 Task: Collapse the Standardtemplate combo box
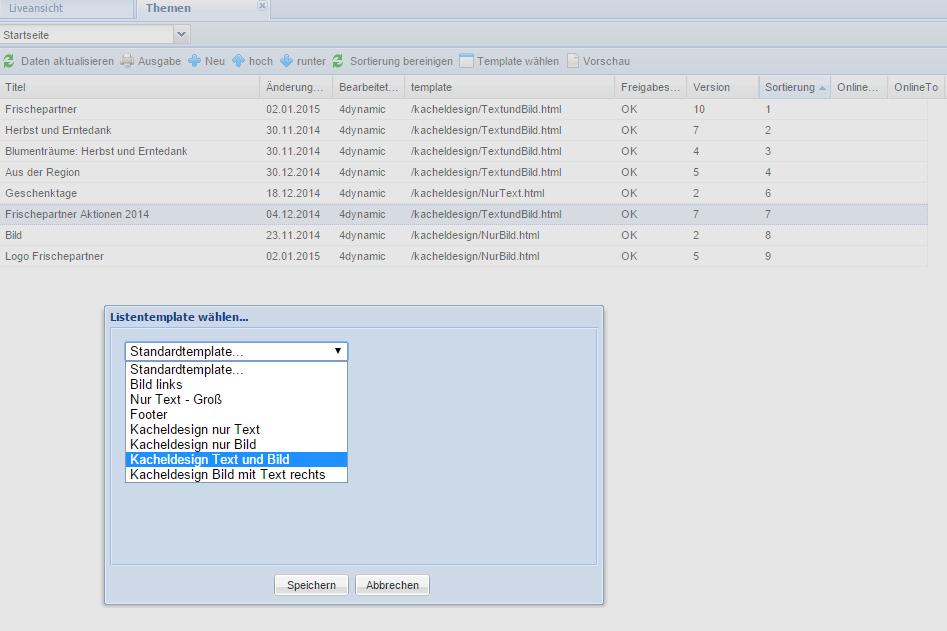(x=338, y=352)
